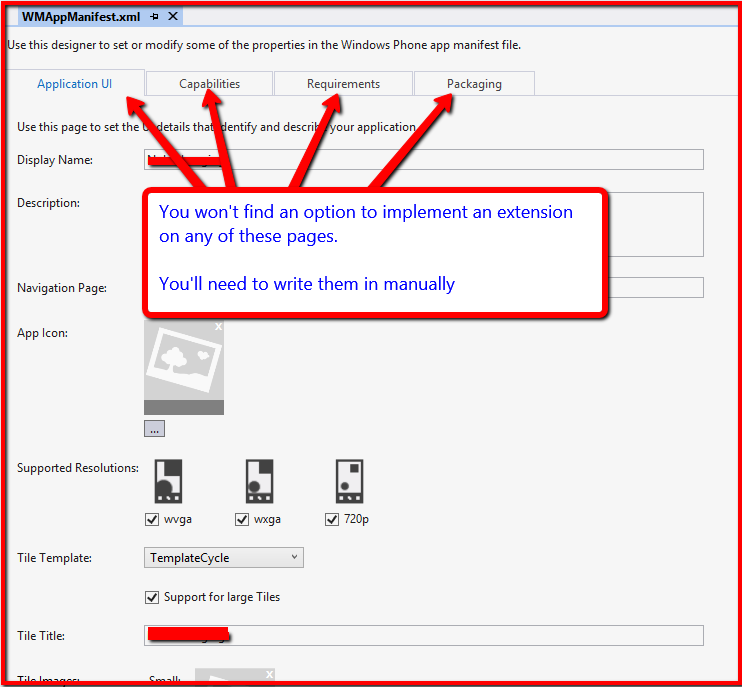The height and width of the screenshot is (687, 742).
Task: Click the wxga resolution phone icon
Action: pos(259,481)
